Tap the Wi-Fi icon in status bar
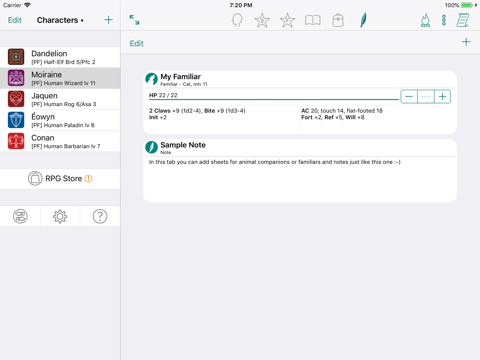The image size is (480, 360). [x=27, y=5]
